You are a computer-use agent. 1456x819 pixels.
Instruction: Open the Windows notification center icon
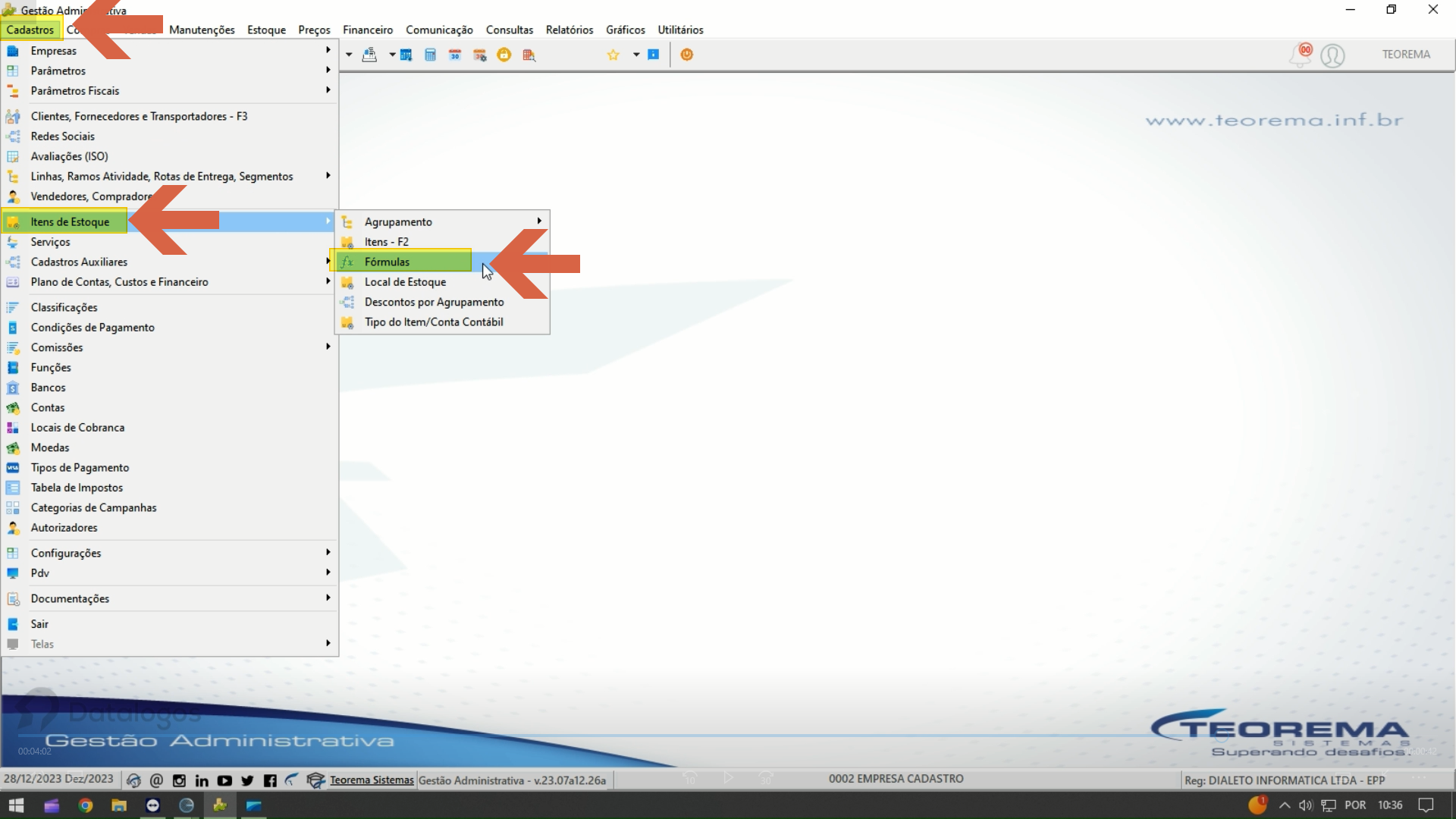[1426, 805]
